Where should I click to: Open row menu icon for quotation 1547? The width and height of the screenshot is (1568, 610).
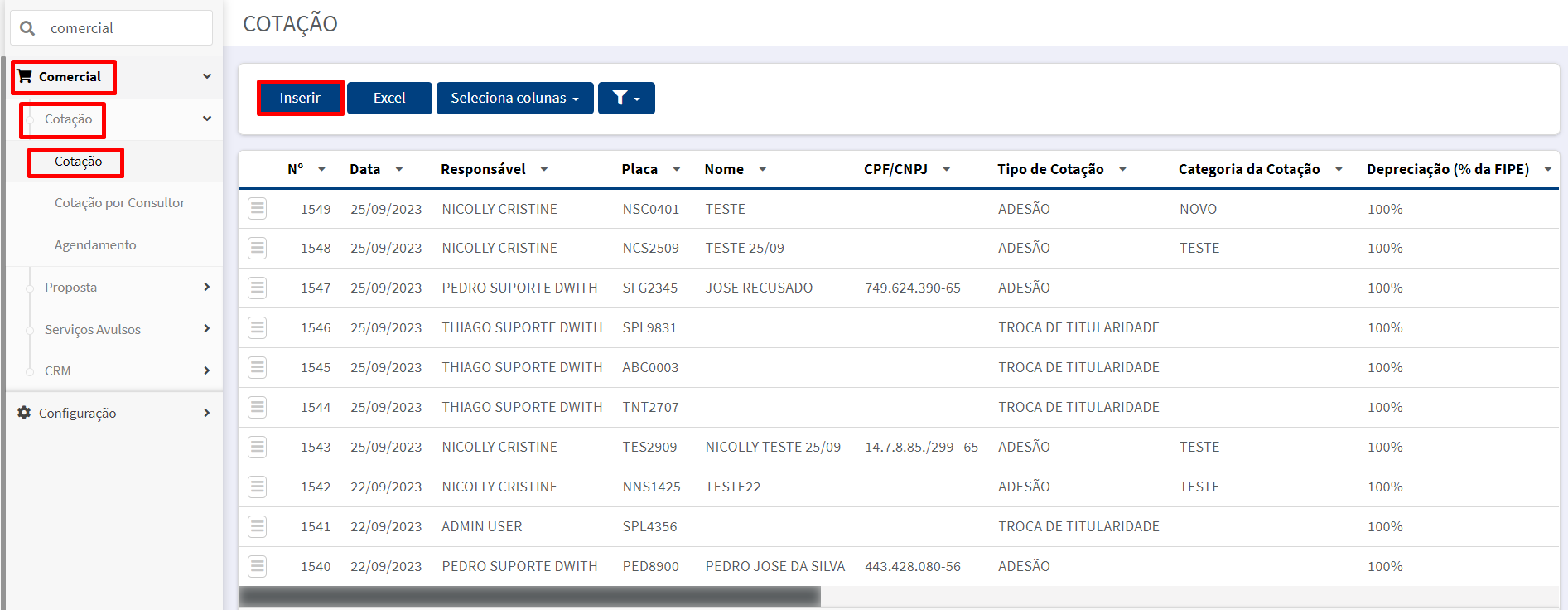tap(258, 288)
